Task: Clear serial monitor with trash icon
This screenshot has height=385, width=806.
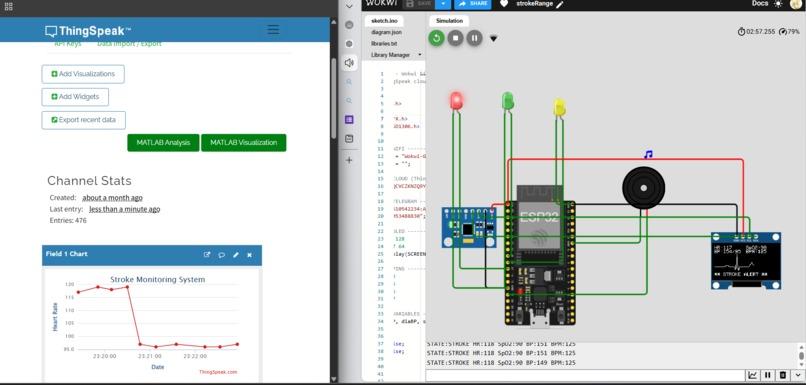Action: coord(783,376)
